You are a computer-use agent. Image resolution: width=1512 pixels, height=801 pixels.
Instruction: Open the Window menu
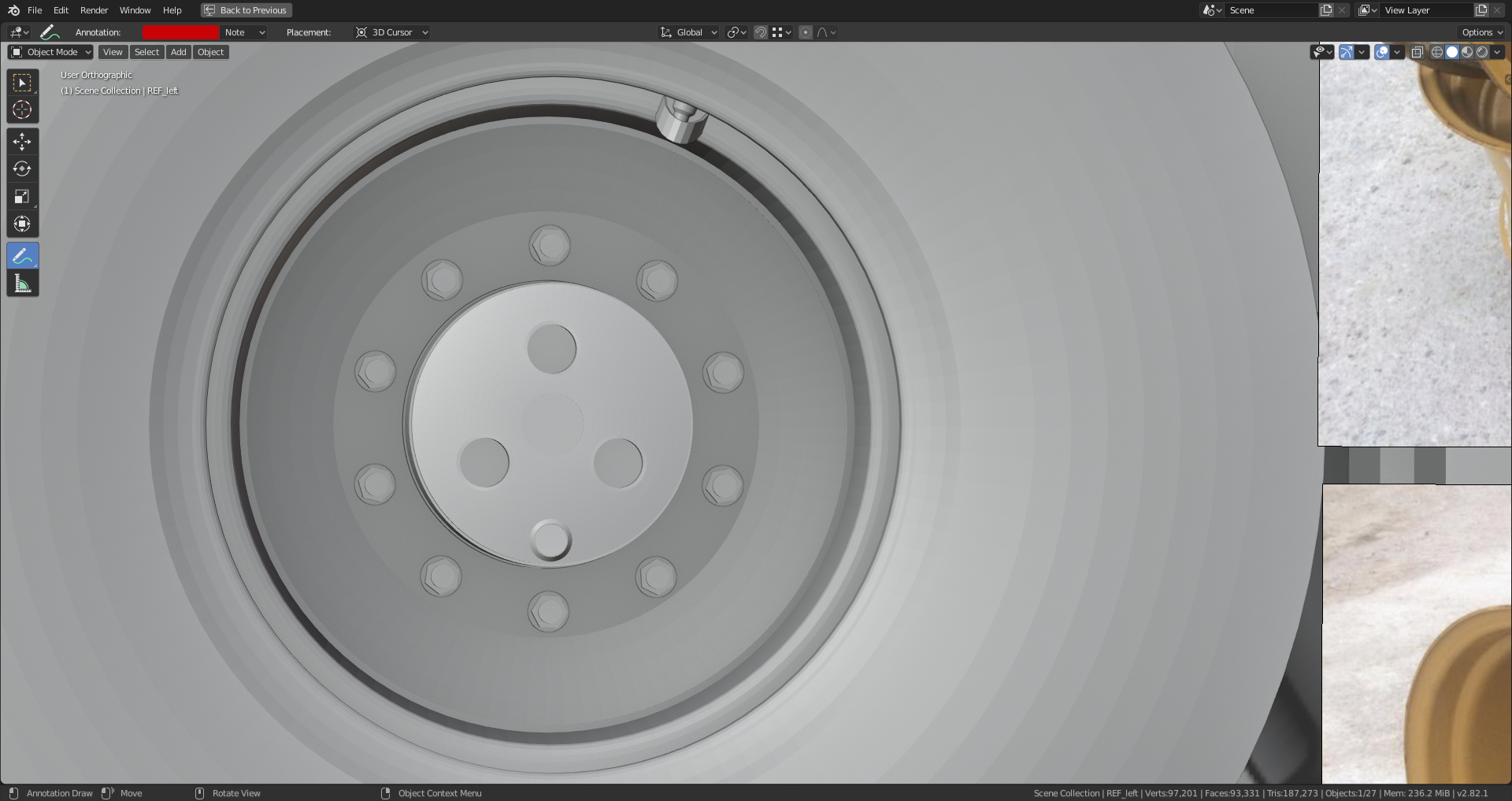tap(135, 10)
